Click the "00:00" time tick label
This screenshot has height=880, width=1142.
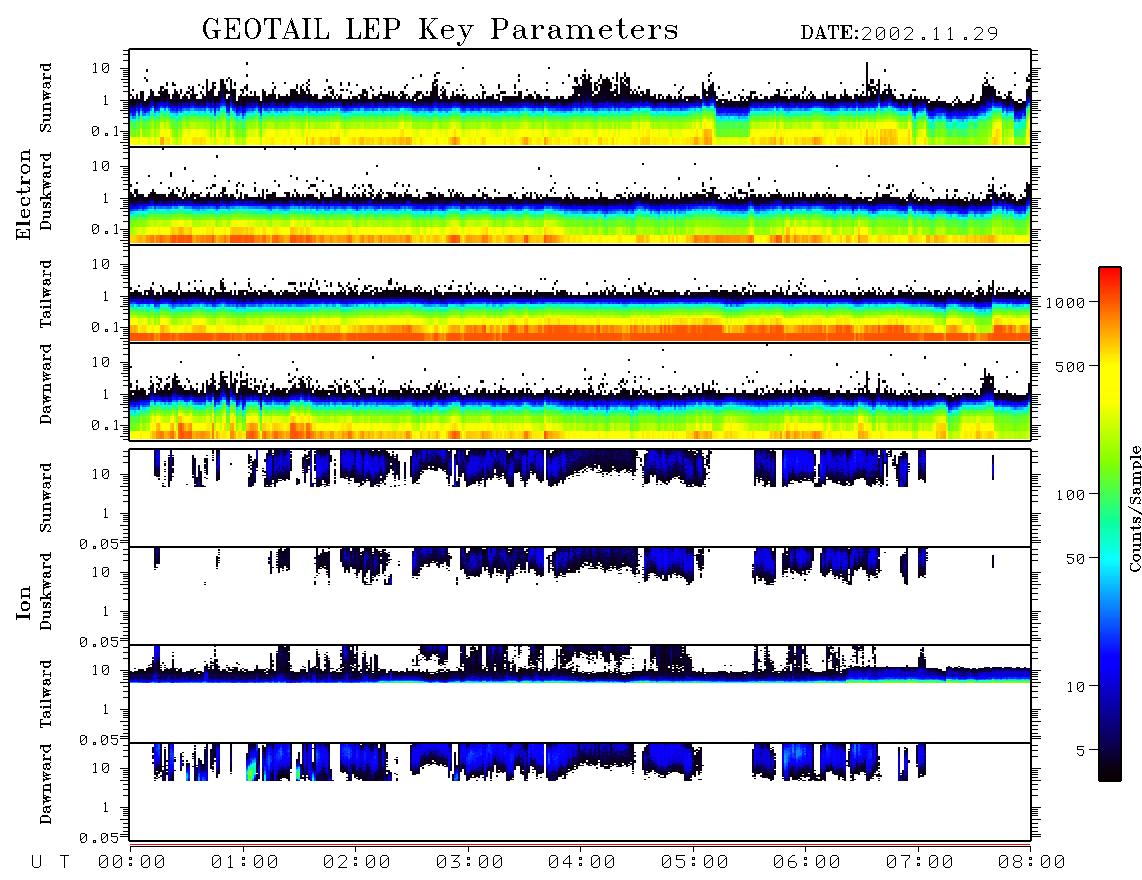132,862
